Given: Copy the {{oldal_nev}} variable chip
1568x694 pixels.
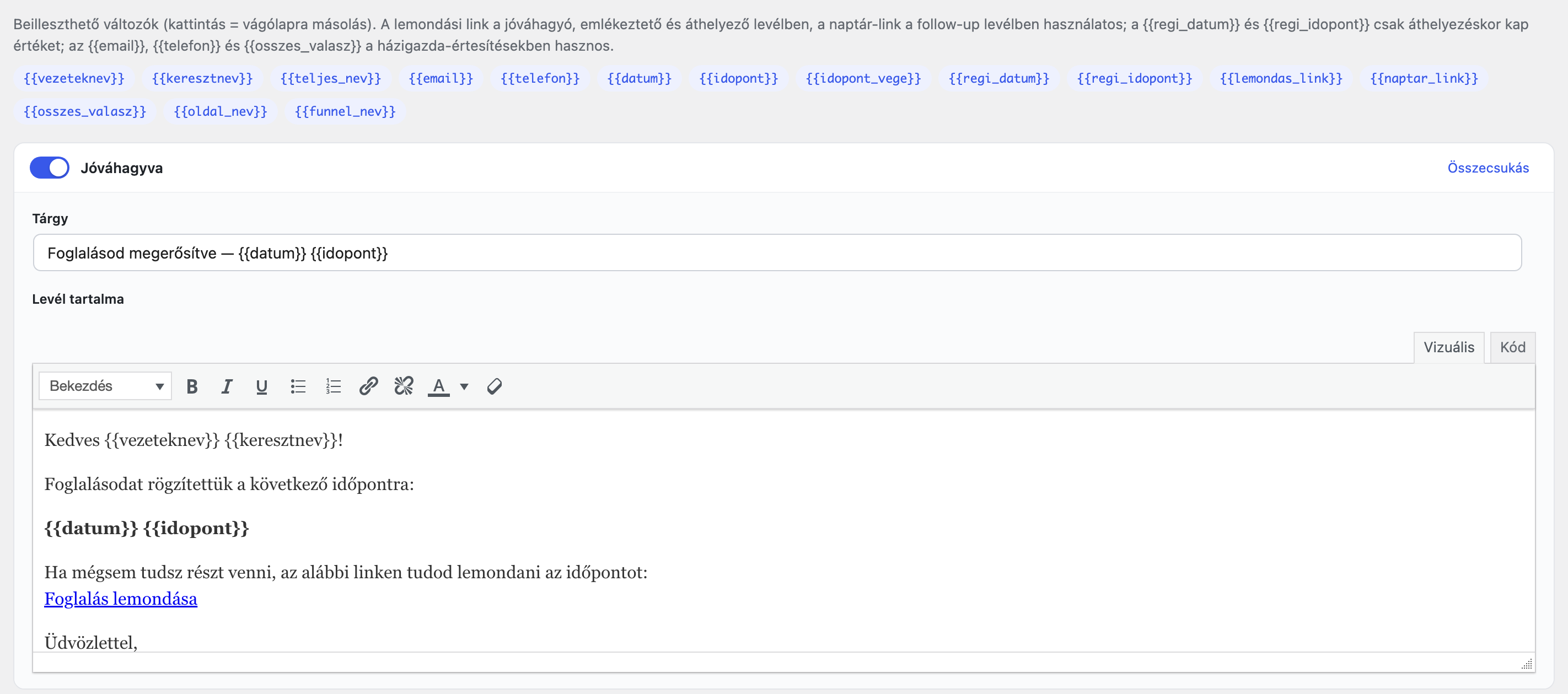Looking at the screenshot, I should 221,111.
